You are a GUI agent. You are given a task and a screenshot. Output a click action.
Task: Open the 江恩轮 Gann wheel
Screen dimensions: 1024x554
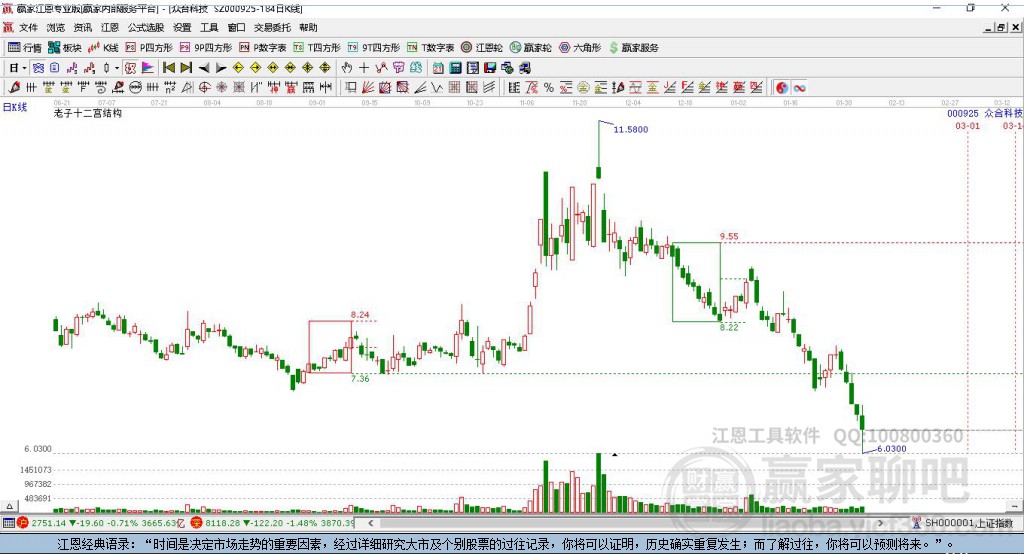coord(482,48)
